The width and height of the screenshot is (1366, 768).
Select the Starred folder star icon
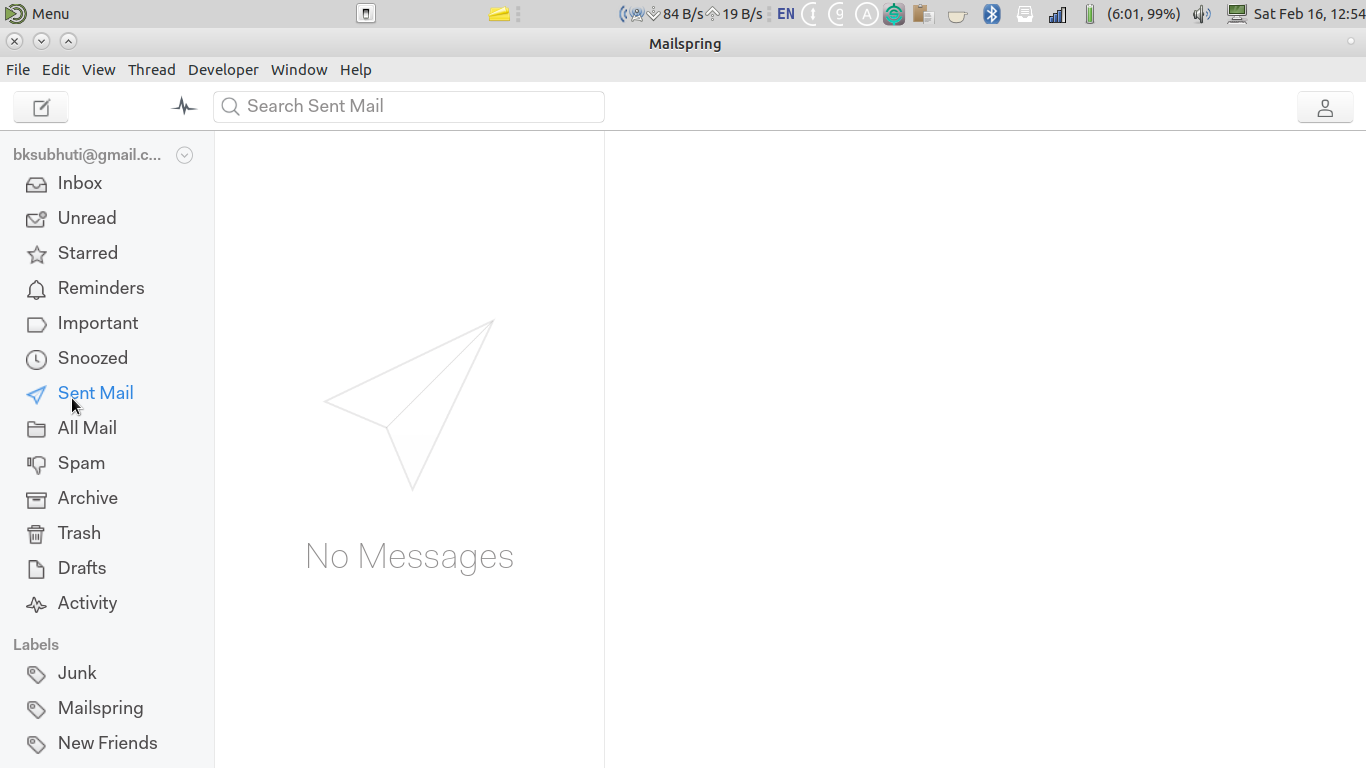point(36,253)
